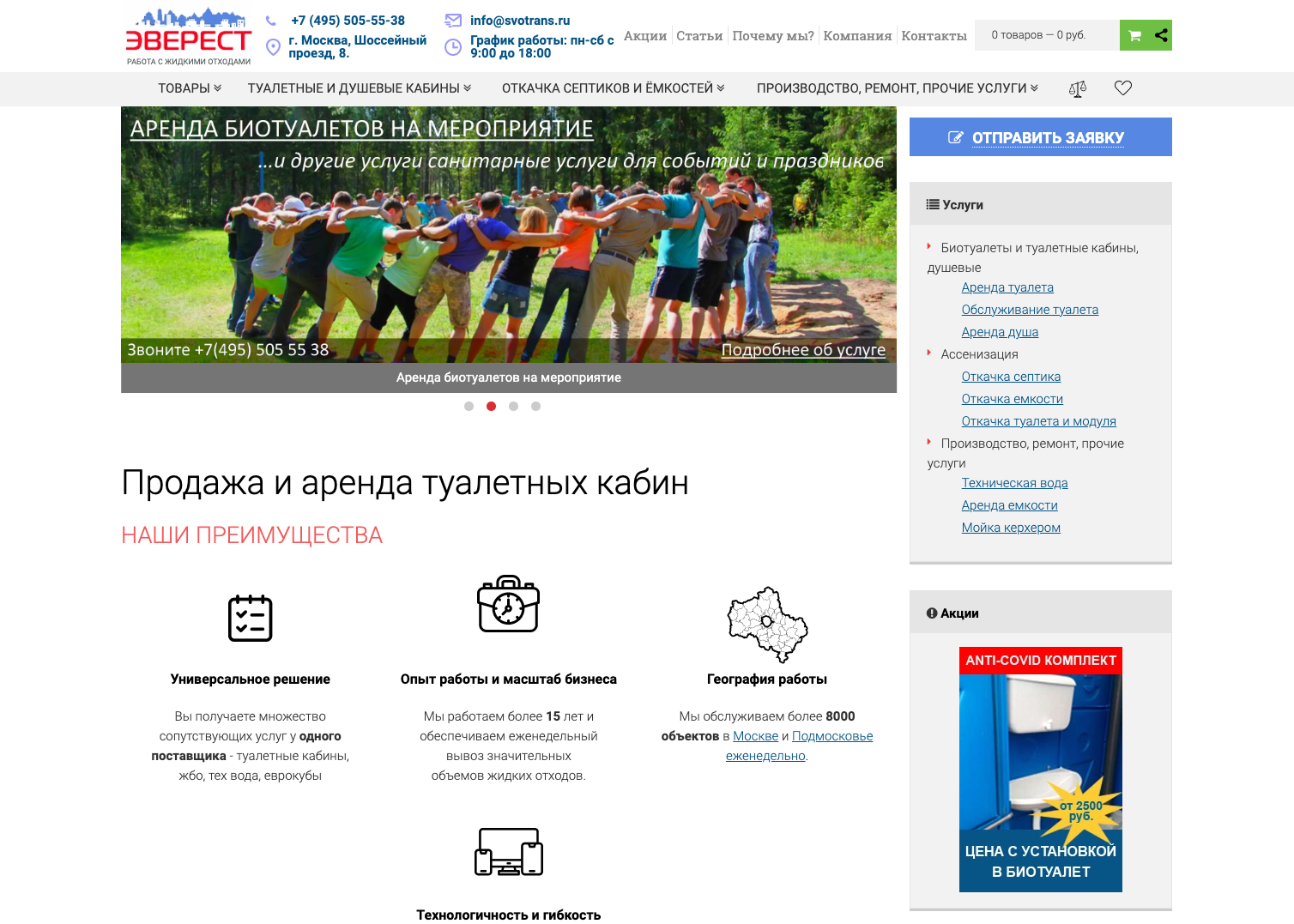Click the ANTI-COVID комплект promo banner

point(1040,769)
